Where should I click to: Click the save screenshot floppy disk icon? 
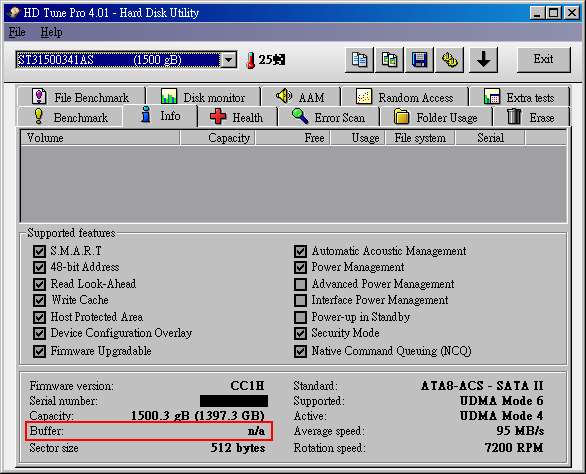click(x=419, y=60)
